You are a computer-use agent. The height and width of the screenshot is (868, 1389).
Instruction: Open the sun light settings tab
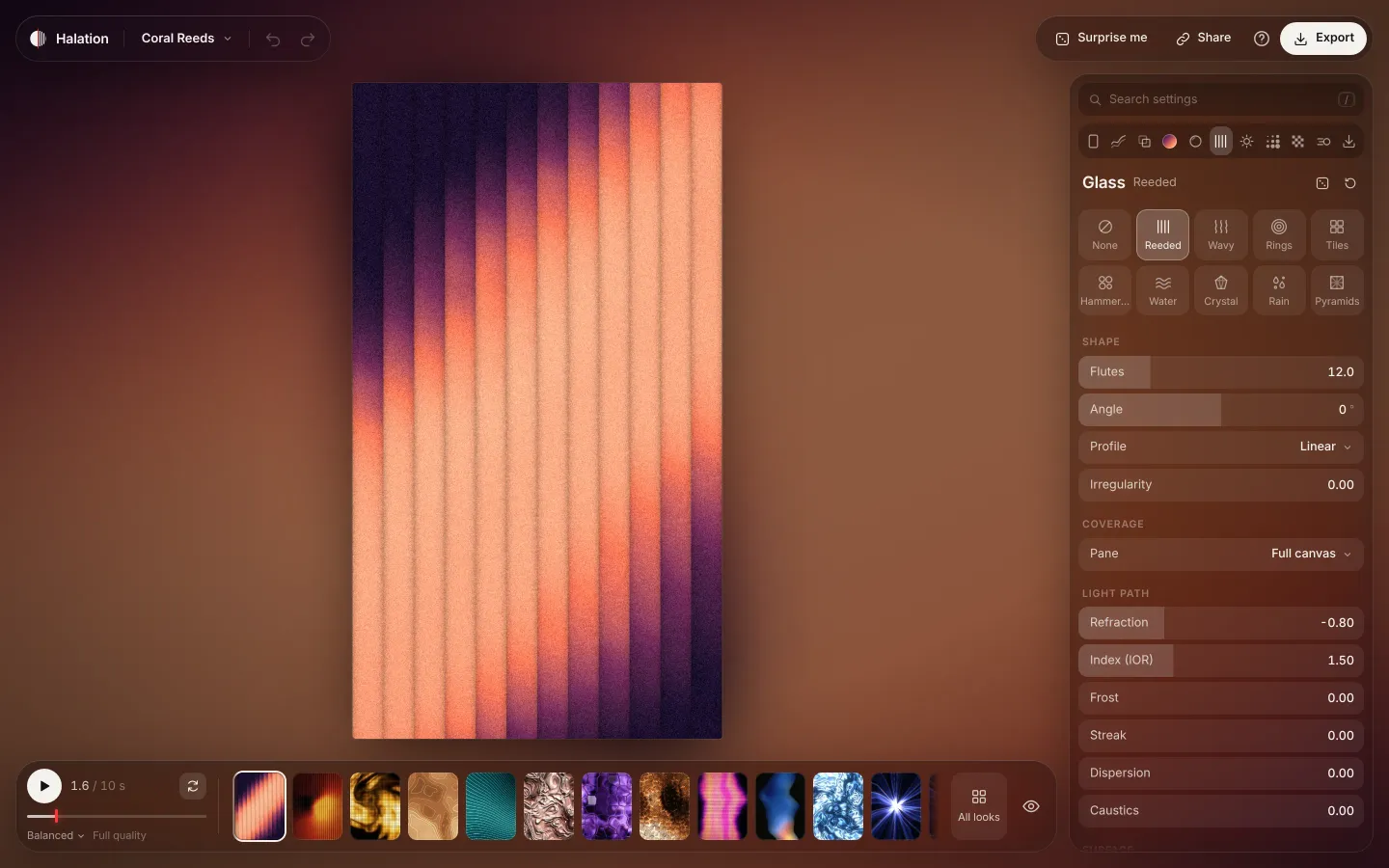(x=1247, y=142)
